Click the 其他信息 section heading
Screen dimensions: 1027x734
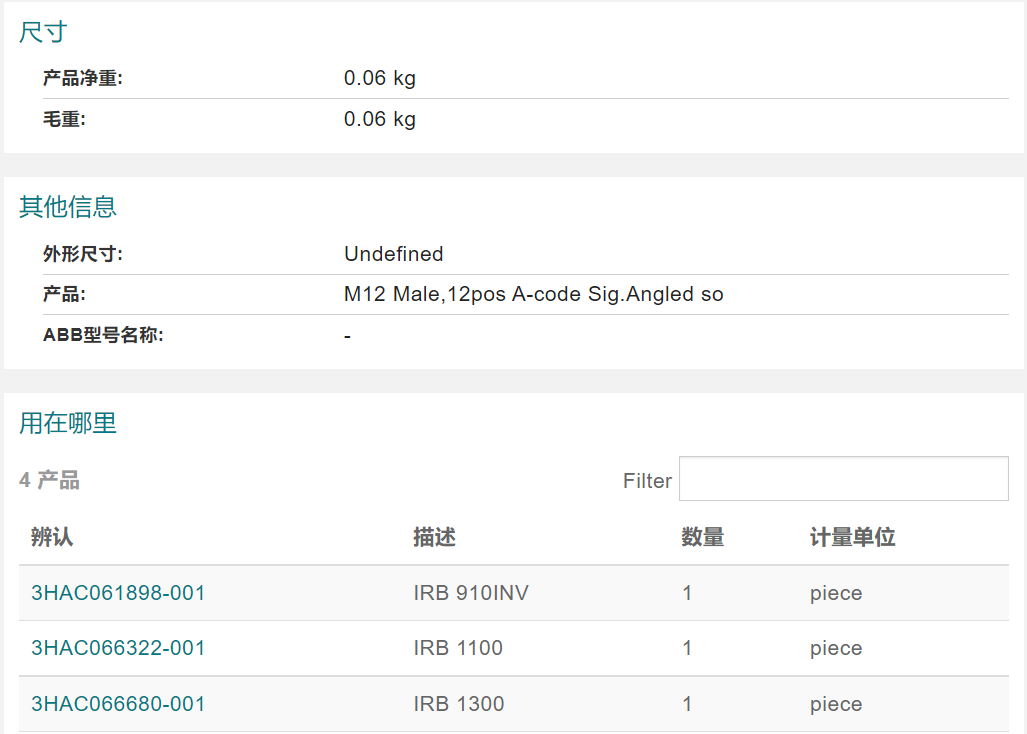pos(67,207)
